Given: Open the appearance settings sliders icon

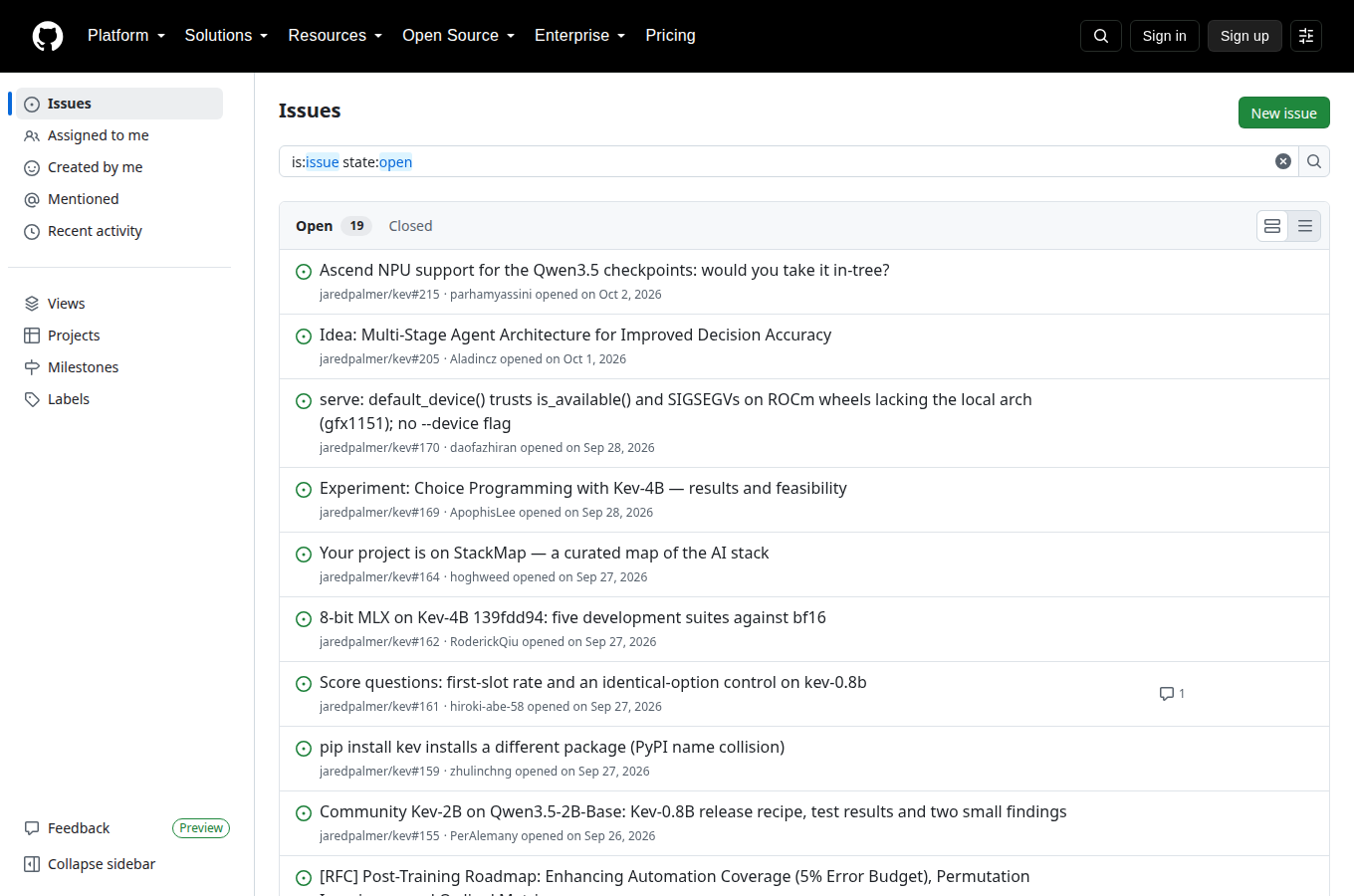Looking at the screenshot, I should (x=1306, y=36).
